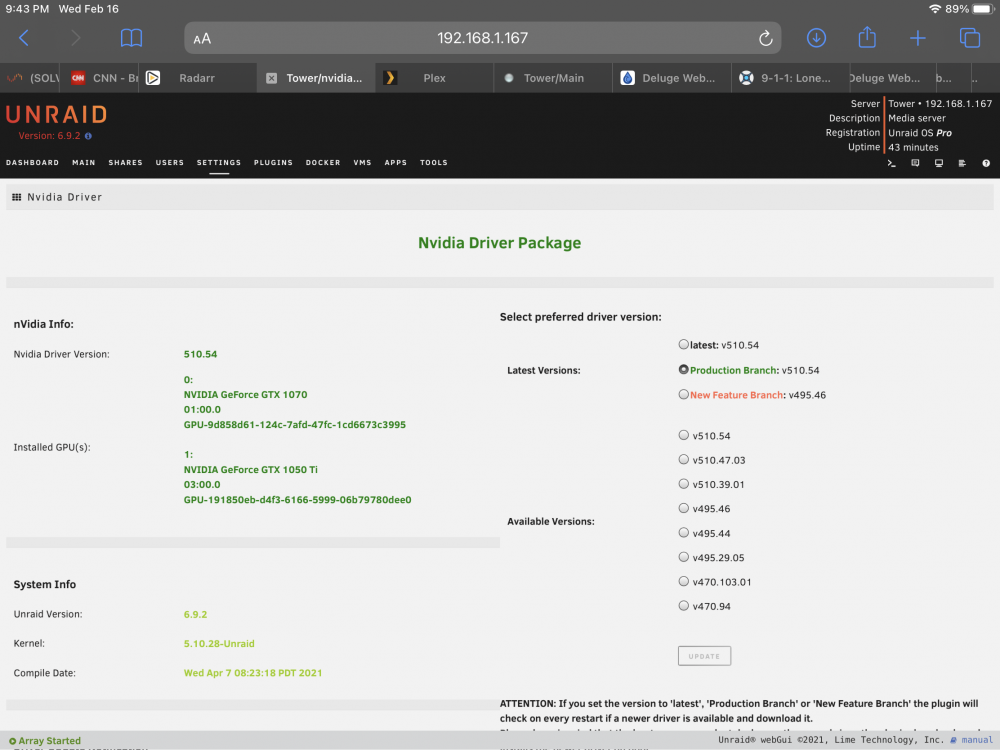The image size is (1000, 750).
Task: Choose version v495.46 under Available Versions
Action: click(x=684, y=508)
